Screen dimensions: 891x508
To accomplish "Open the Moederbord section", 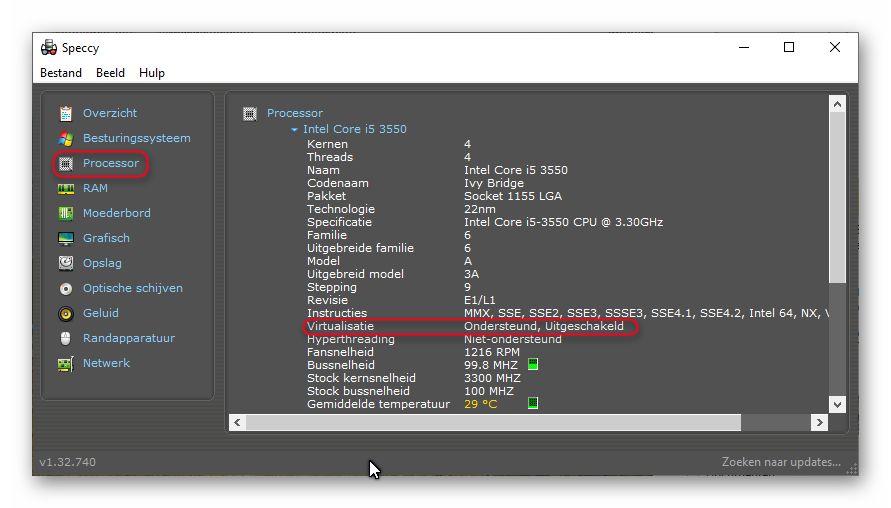I will coord(116,213).
